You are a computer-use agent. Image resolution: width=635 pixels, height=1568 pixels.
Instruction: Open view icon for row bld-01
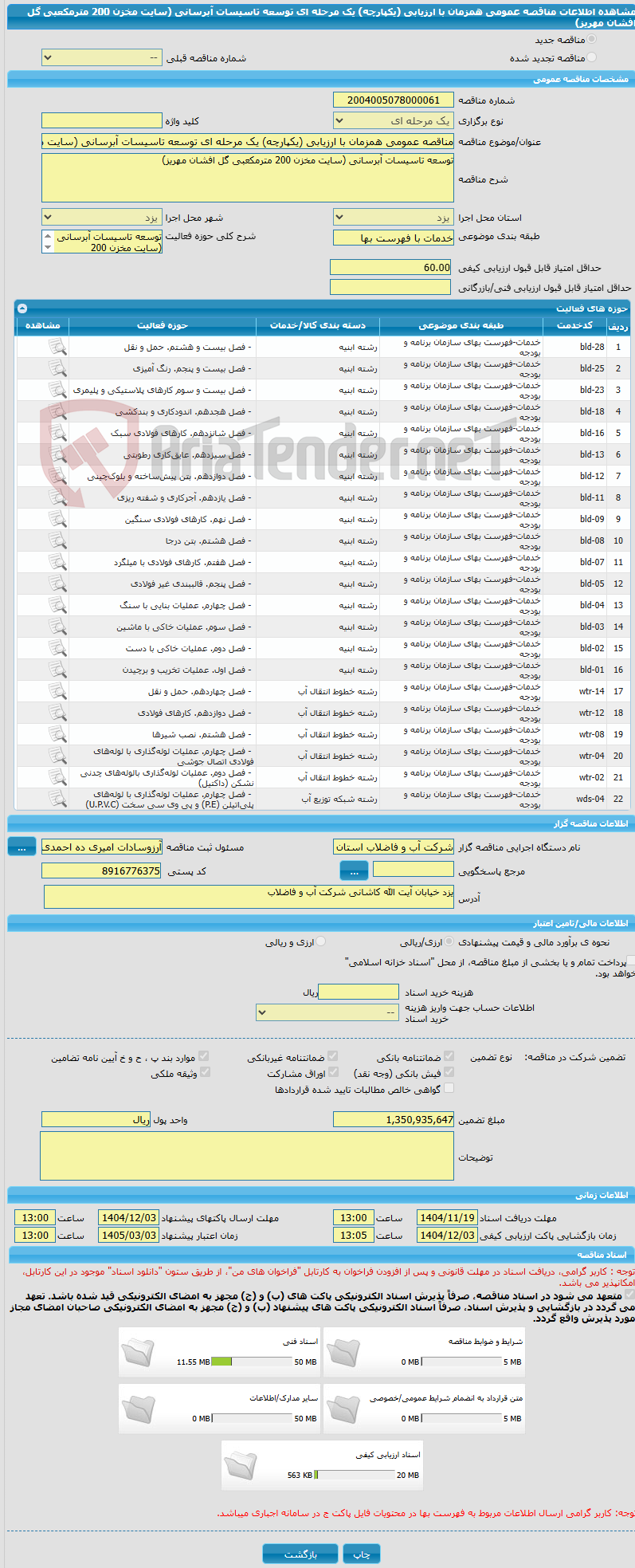click(x=57, y=670)
